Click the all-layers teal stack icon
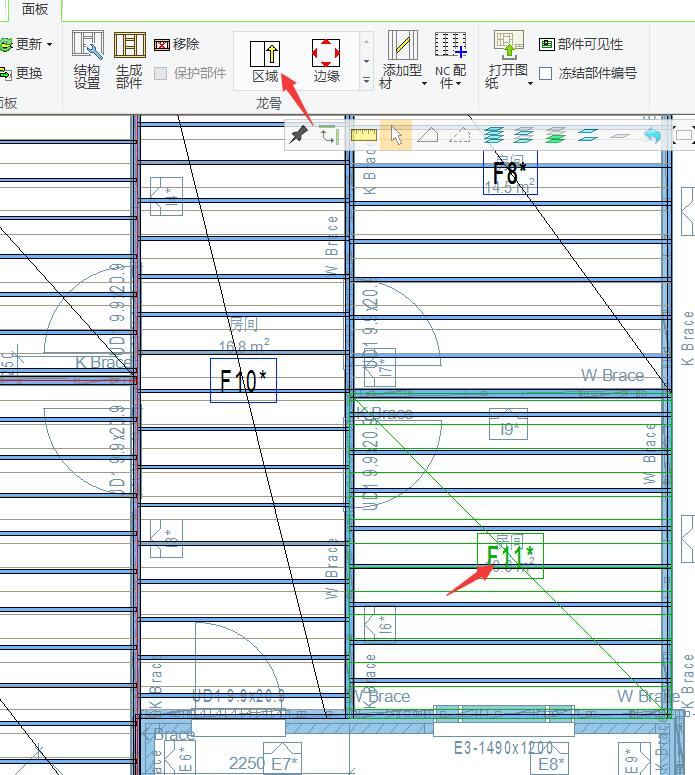 click(x=494, y=135)
